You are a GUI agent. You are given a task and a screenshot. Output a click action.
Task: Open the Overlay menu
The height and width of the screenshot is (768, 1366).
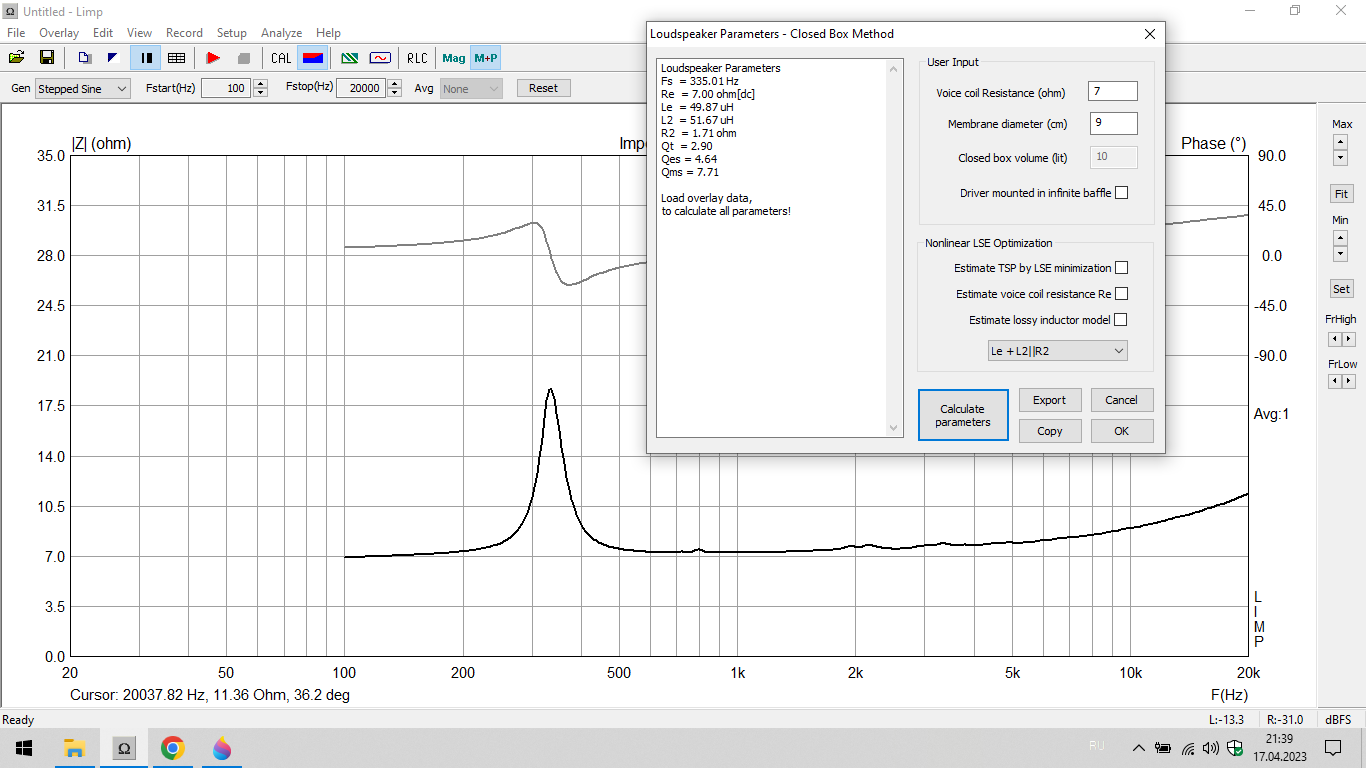pyautogui.click(x=59, y=33)
